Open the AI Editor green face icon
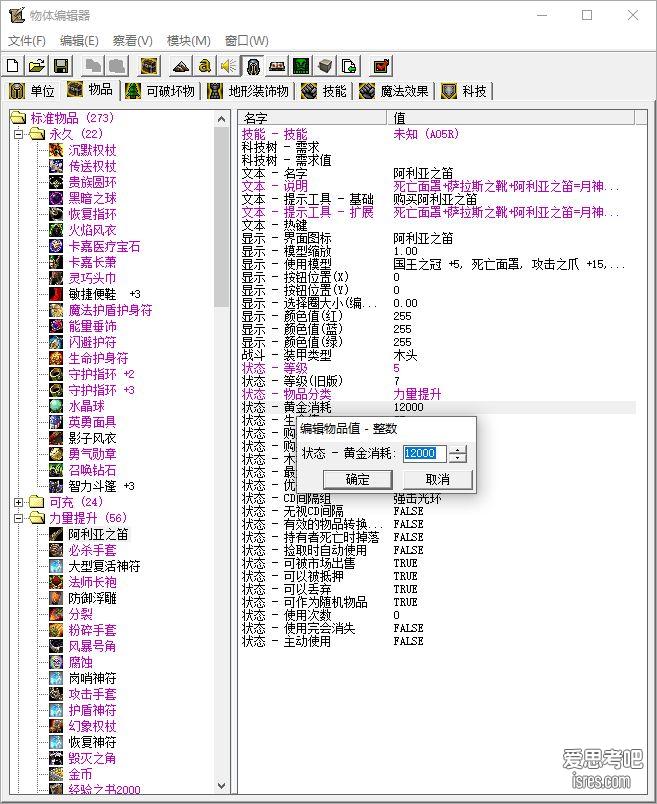The width and height of the screenshot is (657, 804). (302, 66)
